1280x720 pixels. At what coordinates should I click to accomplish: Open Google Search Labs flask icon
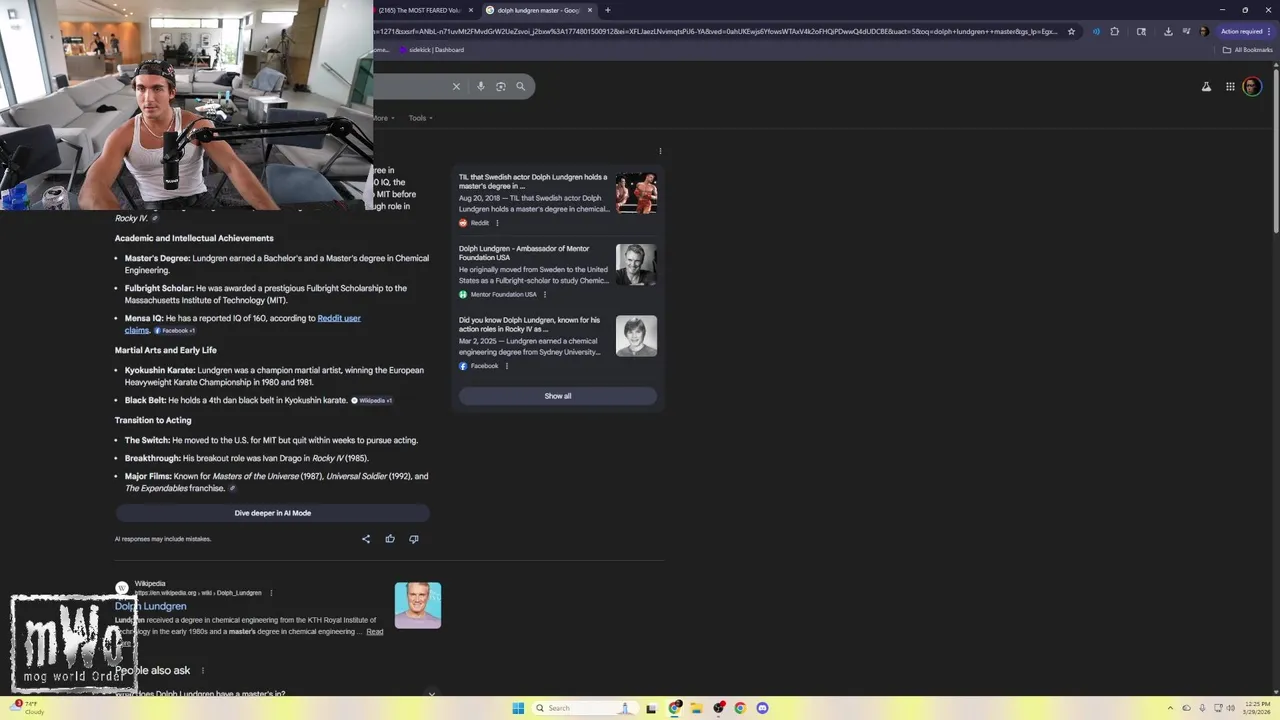pyautogui.click(x=1206, y=87)
